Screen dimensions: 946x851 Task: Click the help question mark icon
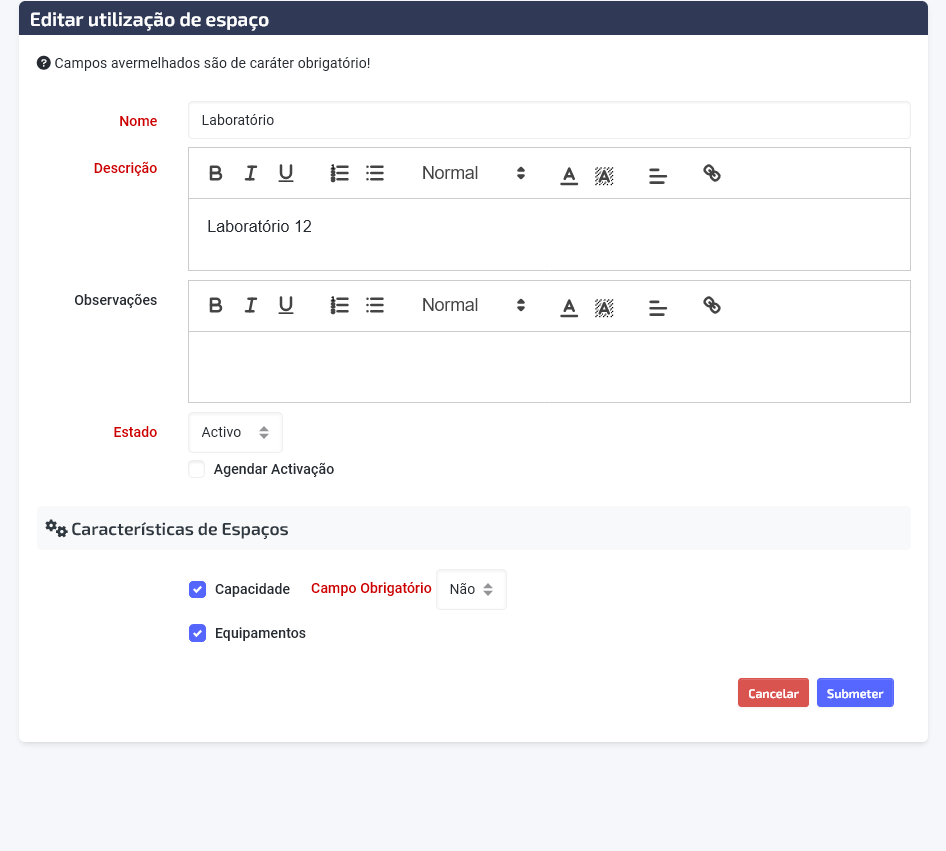pos(43,63)
